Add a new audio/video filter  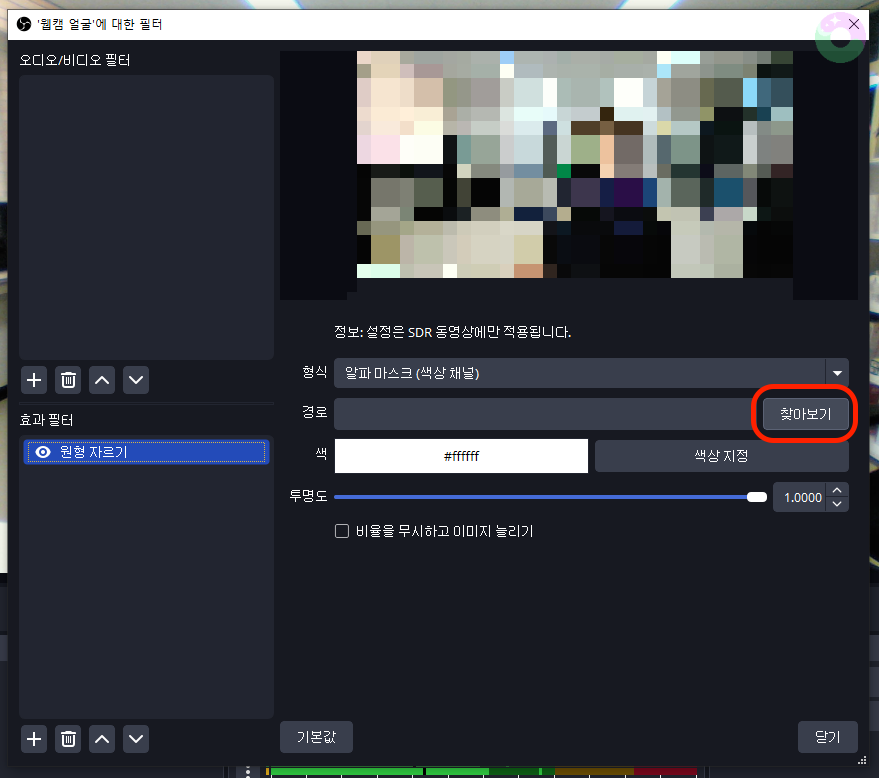(x=34, y=380)
